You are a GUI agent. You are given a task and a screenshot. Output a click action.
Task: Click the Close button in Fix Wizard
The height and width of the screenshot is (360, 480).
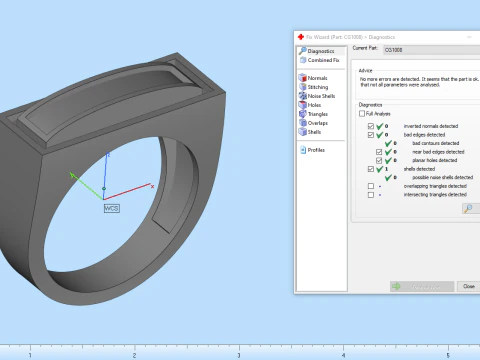[468, 286]
